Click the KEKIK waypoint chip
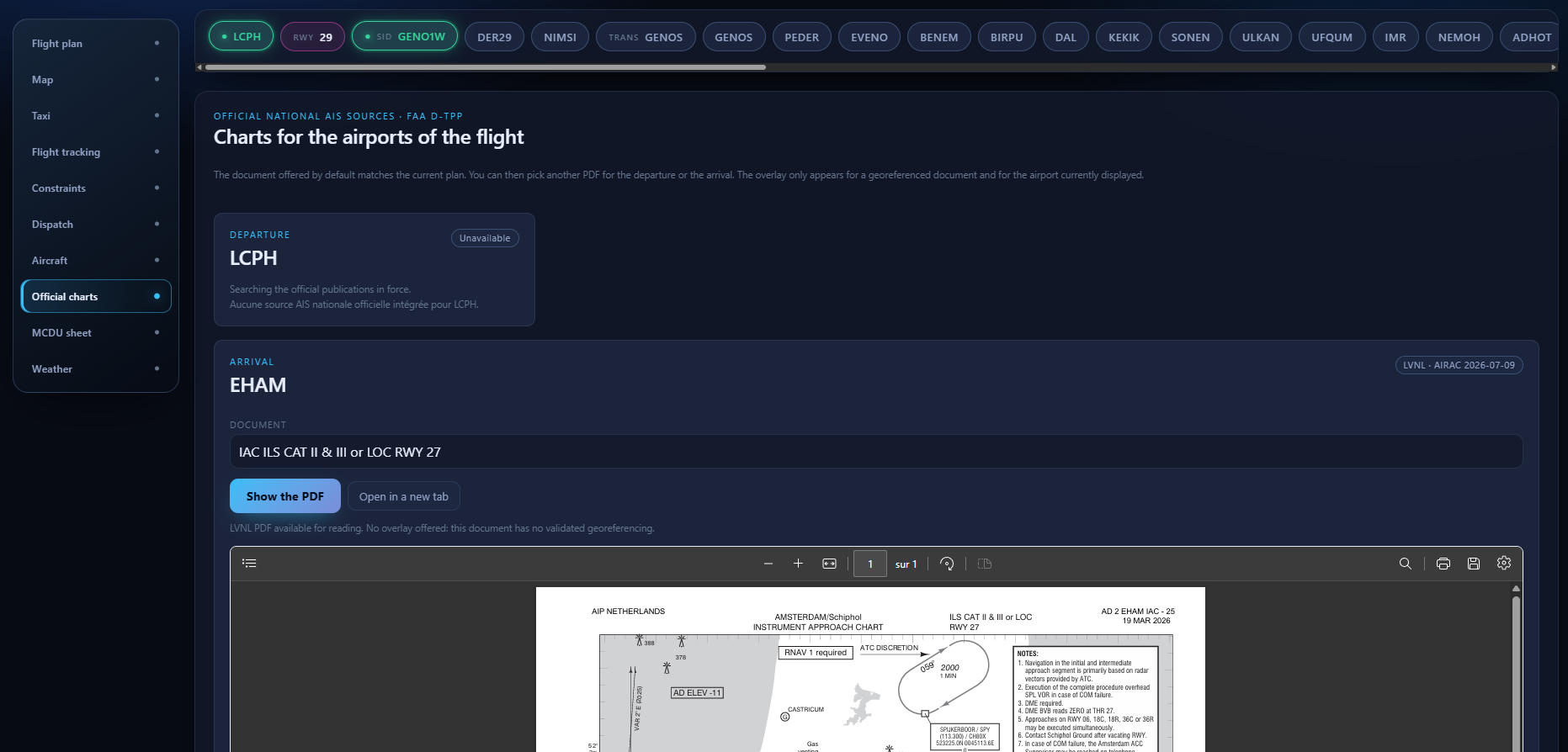1568x752 pixels. (x=1124, y=37)
